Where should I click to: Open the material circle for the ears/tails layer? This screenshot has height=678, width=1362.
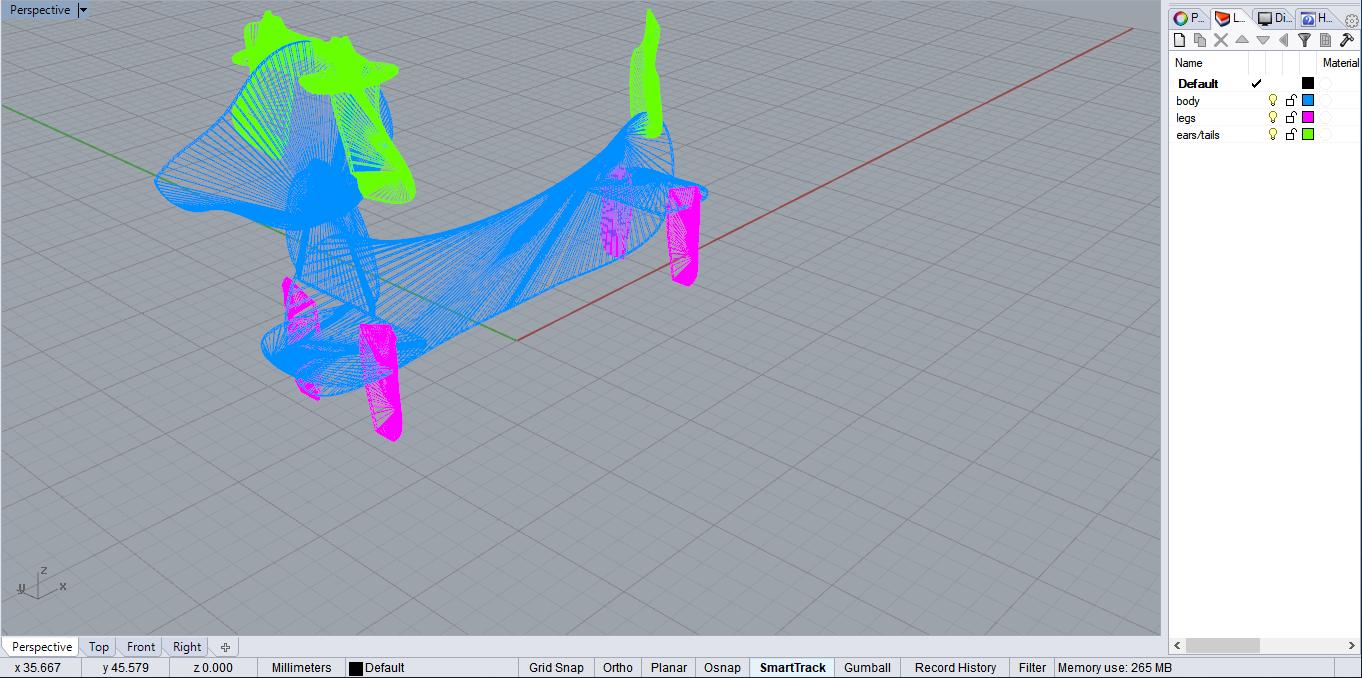click(1324, 135)
